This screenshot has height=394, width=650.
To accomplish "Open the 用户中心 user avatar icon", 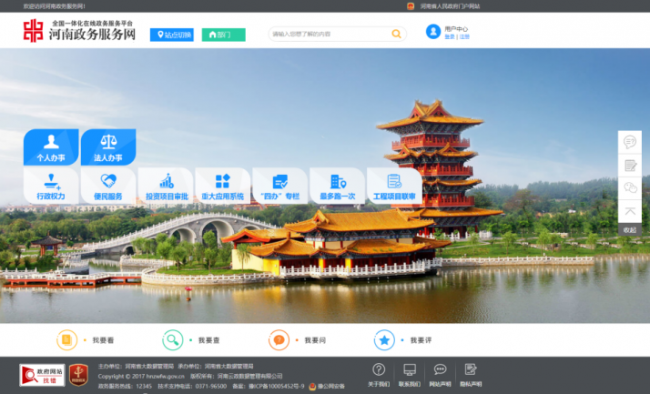I will coord(433,32).
